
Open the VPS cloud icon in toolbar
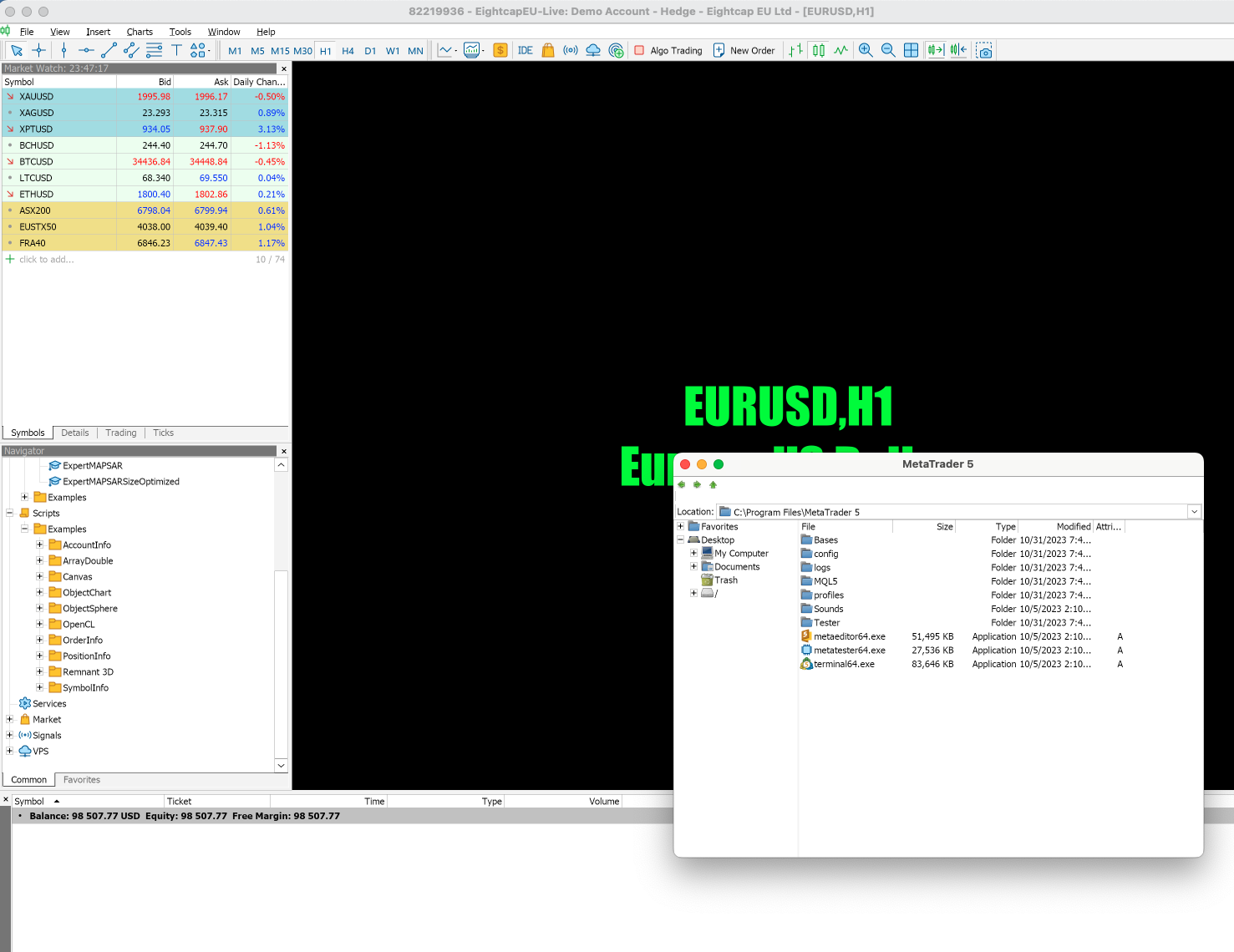593,51
